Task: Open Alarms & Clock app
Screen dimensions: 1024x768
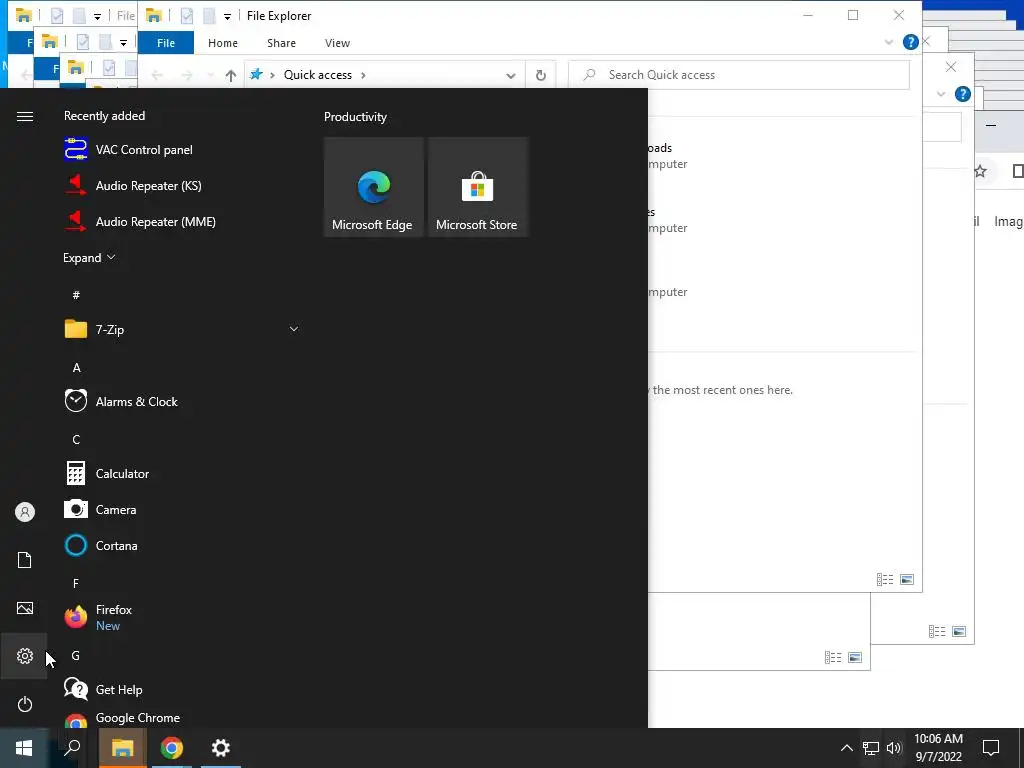Action: [x=183, y=401]
